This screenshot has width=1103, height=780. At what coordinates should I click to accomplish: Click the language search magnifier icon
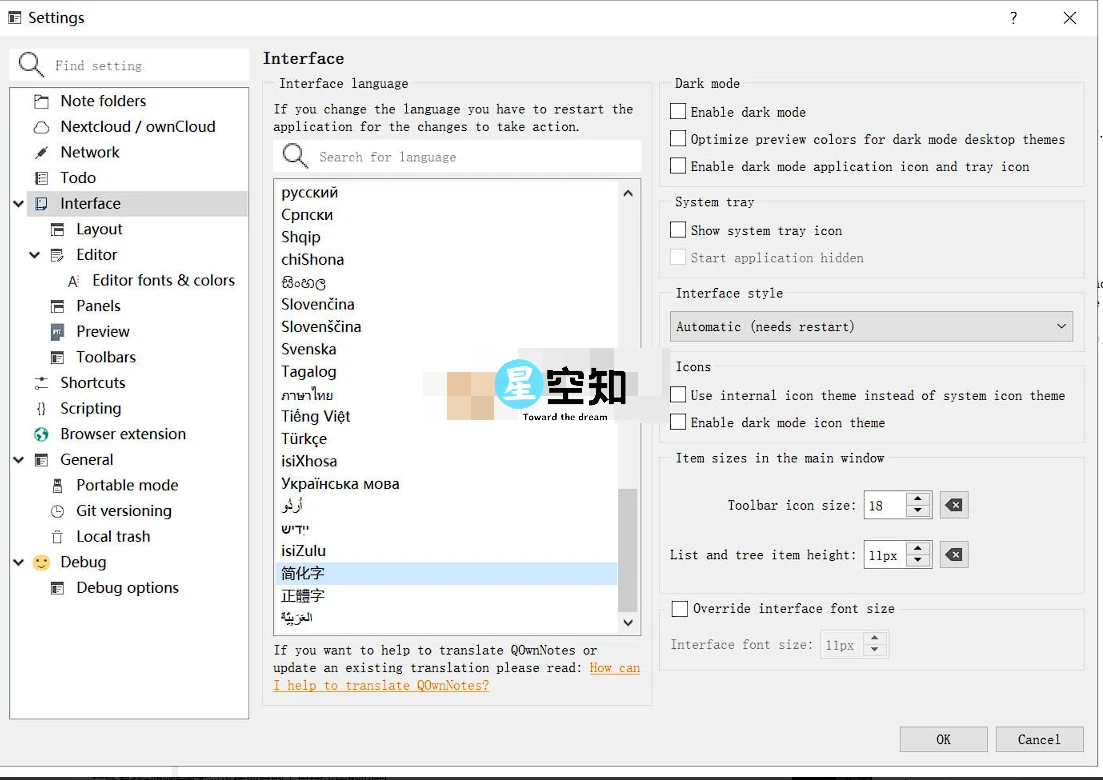coord(295,156)
